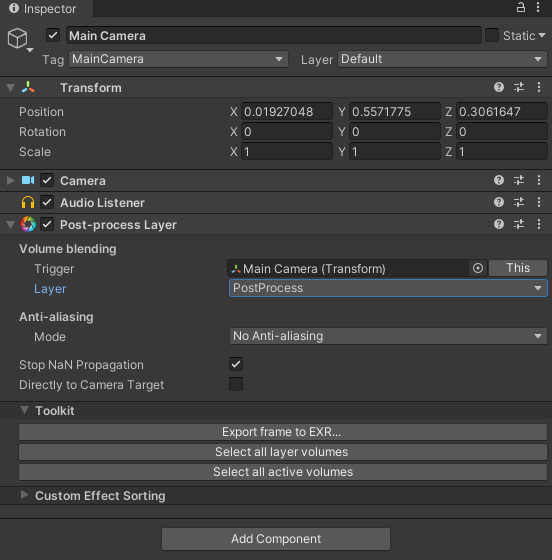Screen dimensions: 552x560
Task: Open the Static flags dropdown arrow
Action: tap(542, 35)
